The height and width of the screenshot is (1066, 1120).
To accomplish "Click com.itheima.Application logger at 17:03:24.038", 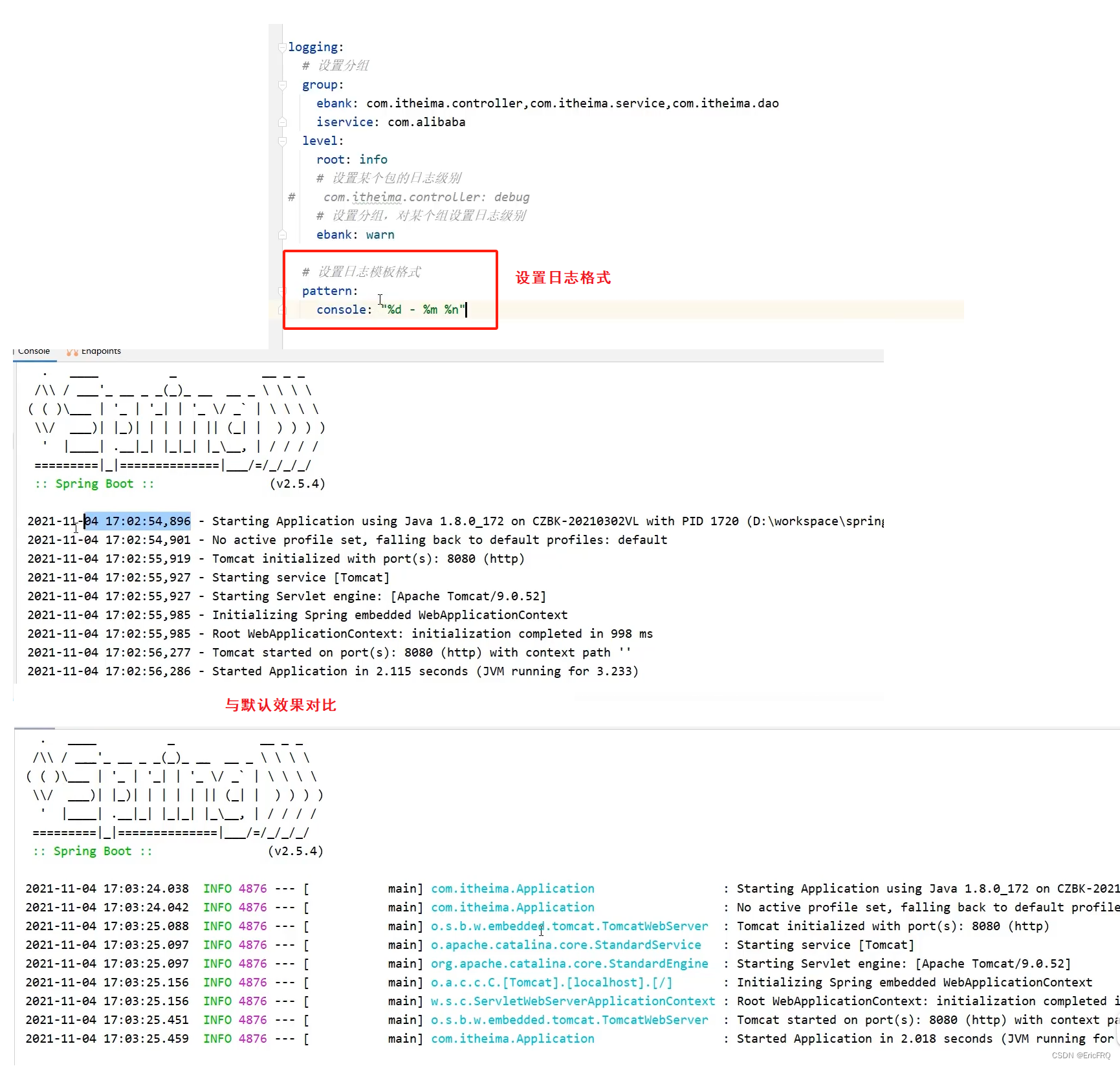I will (512, 889).
